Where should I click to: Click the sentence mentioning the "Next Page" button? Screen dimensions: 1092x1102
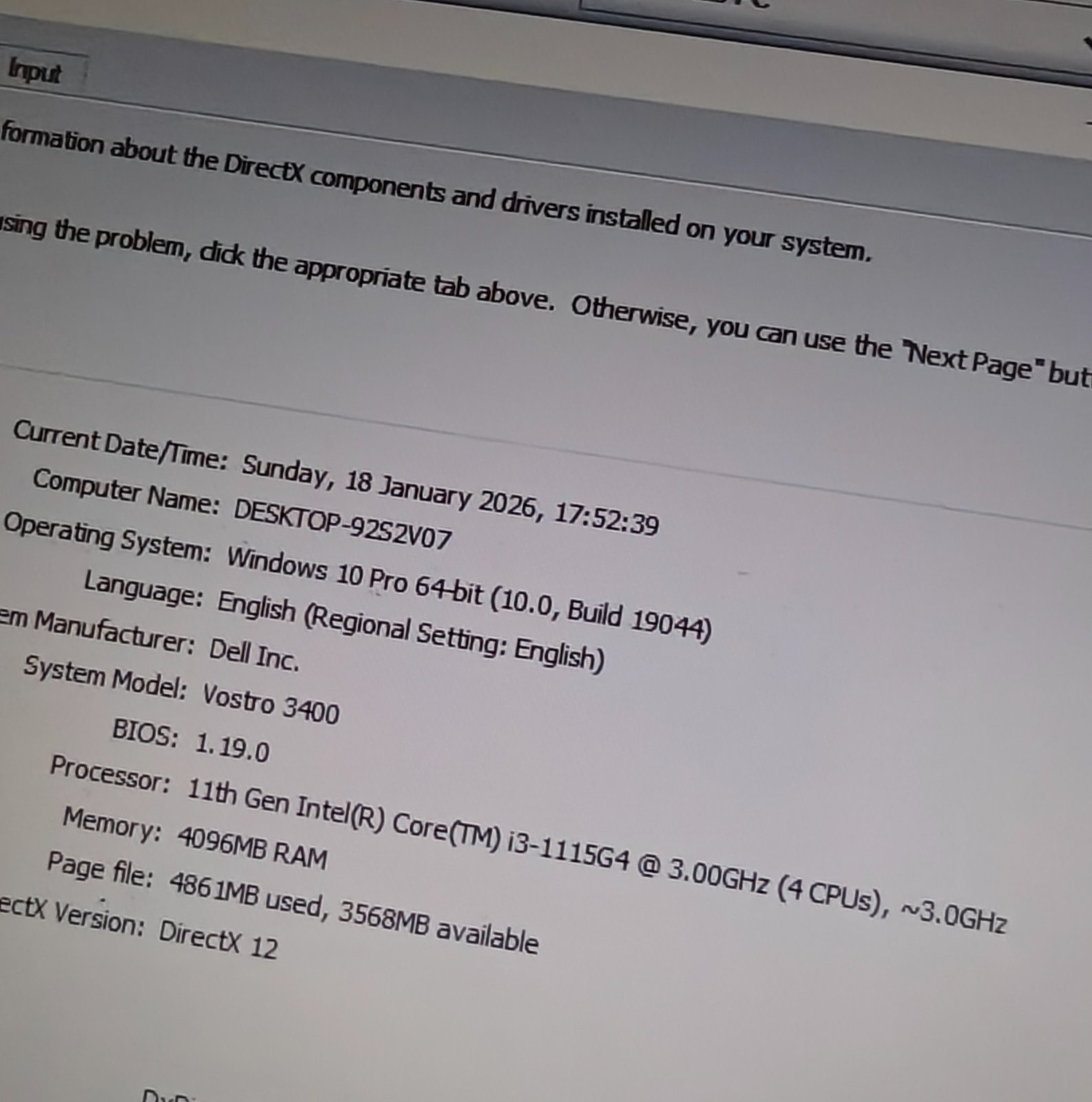tap(546, 304)
